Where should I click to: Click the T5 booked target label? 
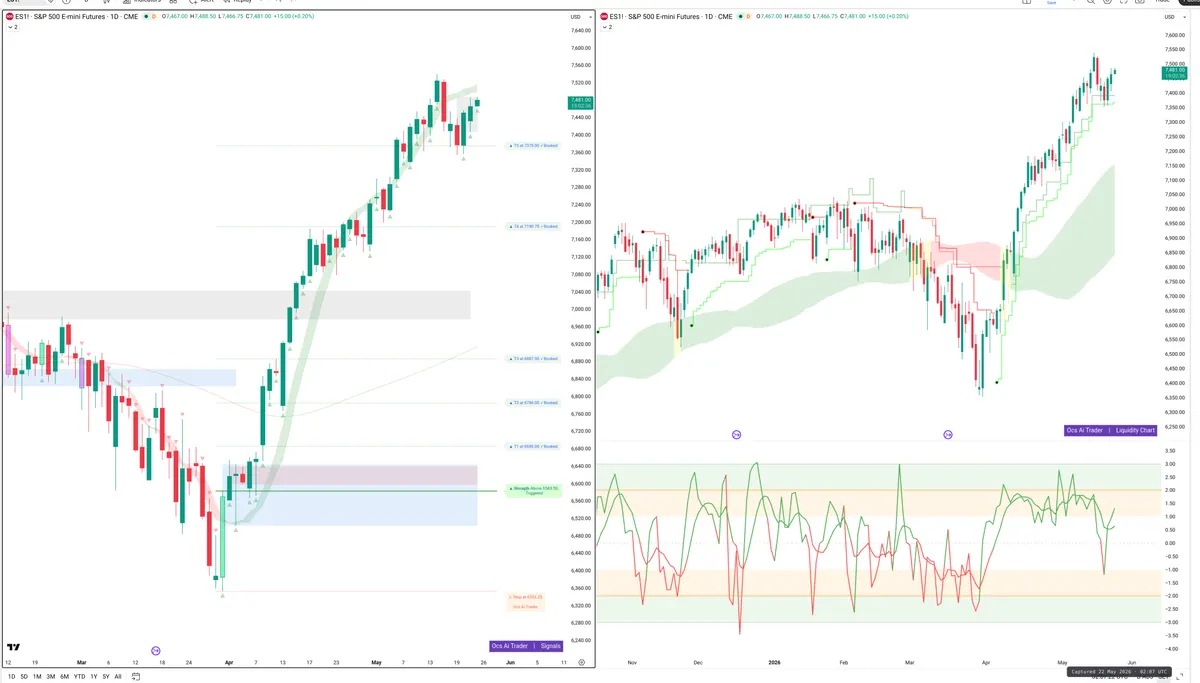[534, 146]
